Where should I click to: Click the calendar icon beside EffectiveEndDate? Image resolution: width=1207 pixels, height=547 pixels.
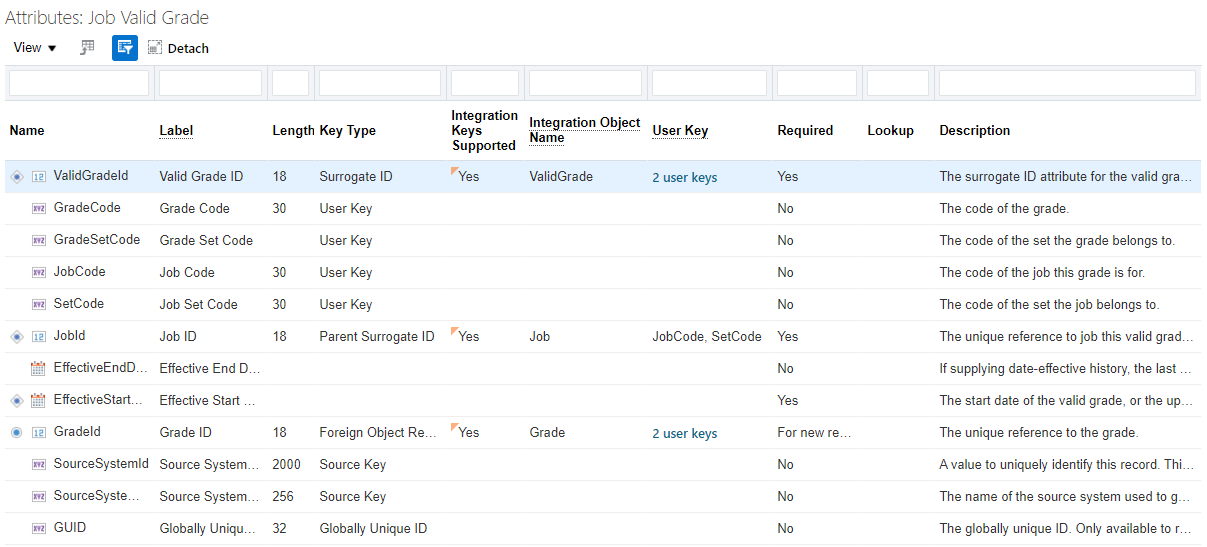[x=39, y=369]
